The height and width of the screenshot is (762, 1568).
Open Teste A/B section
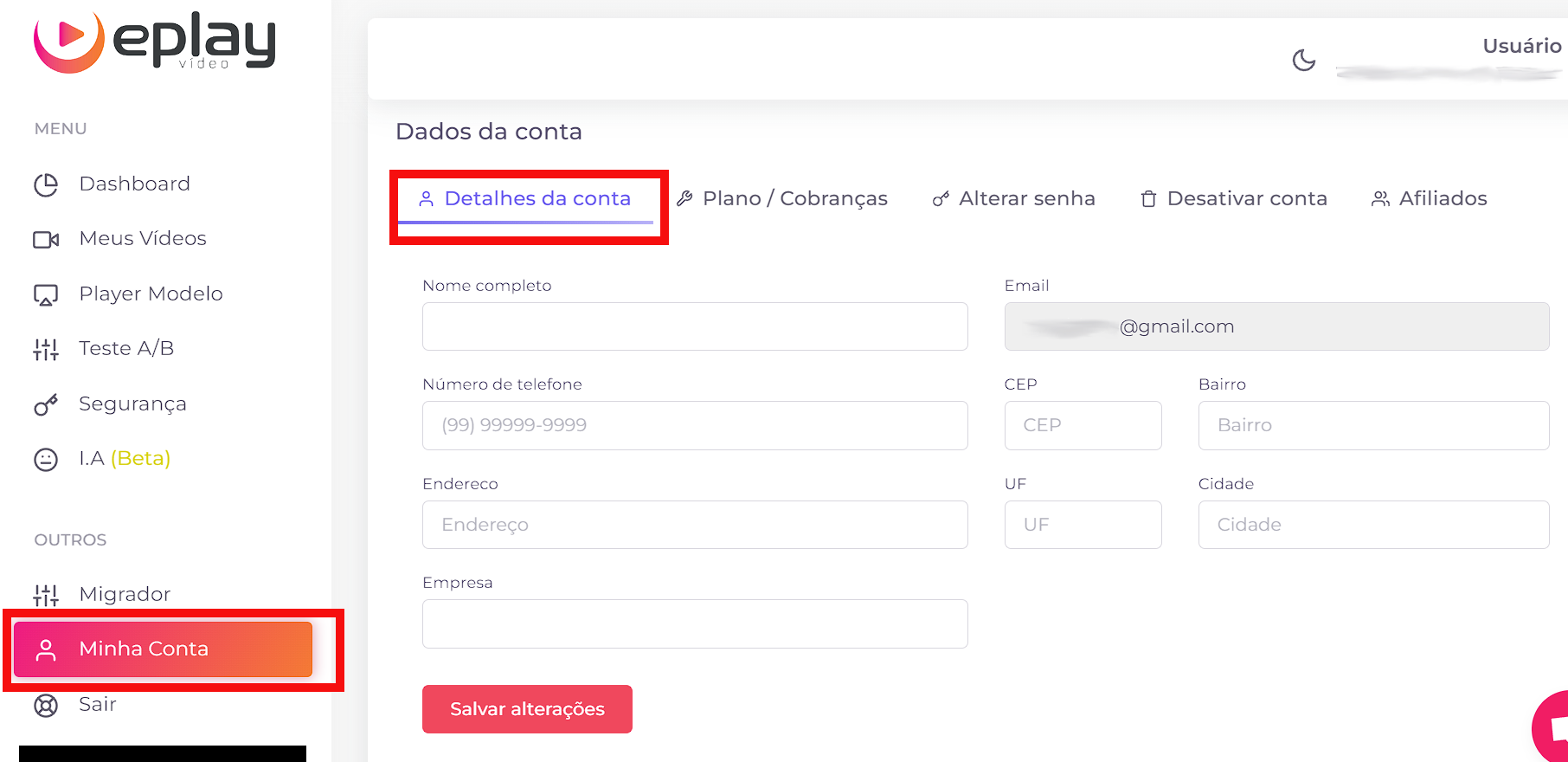click(126, 348)
